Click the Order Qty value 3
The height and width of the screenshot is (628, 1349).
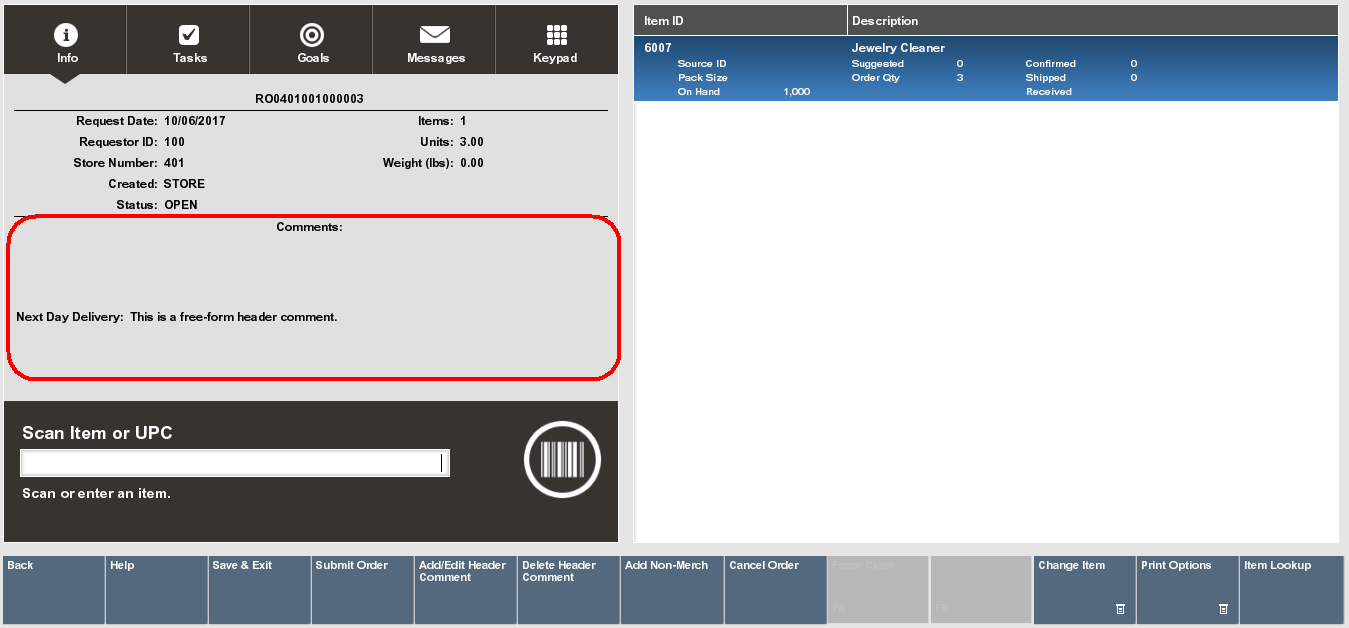(960, 78)
